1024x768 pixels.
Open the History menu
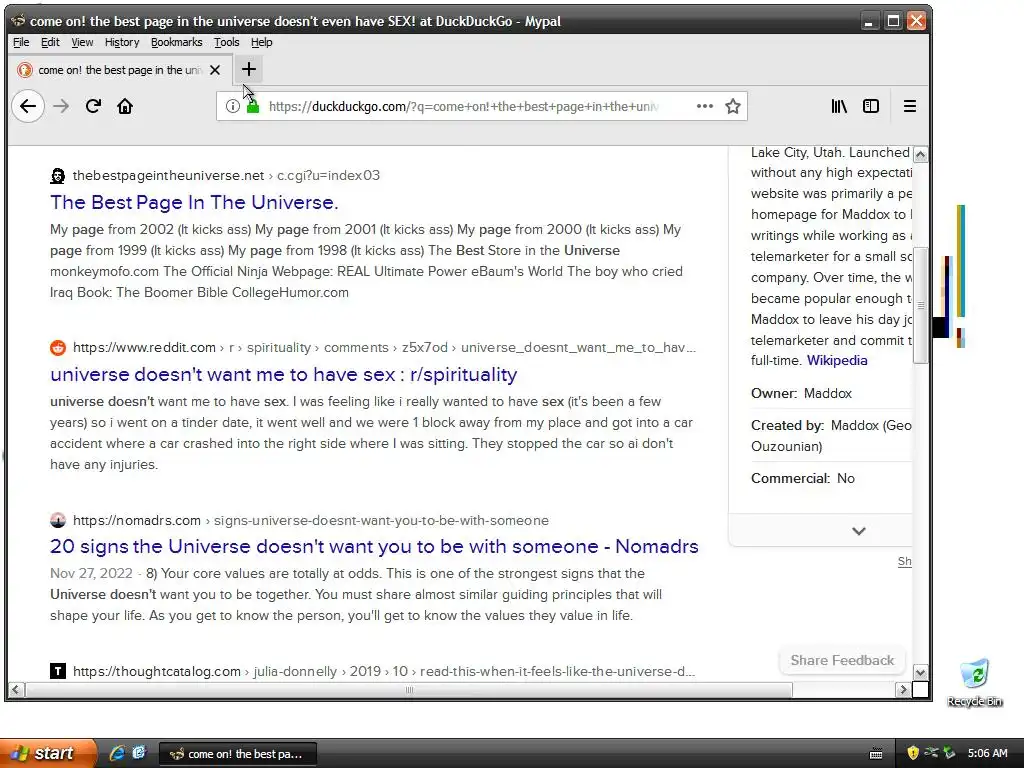121,42
